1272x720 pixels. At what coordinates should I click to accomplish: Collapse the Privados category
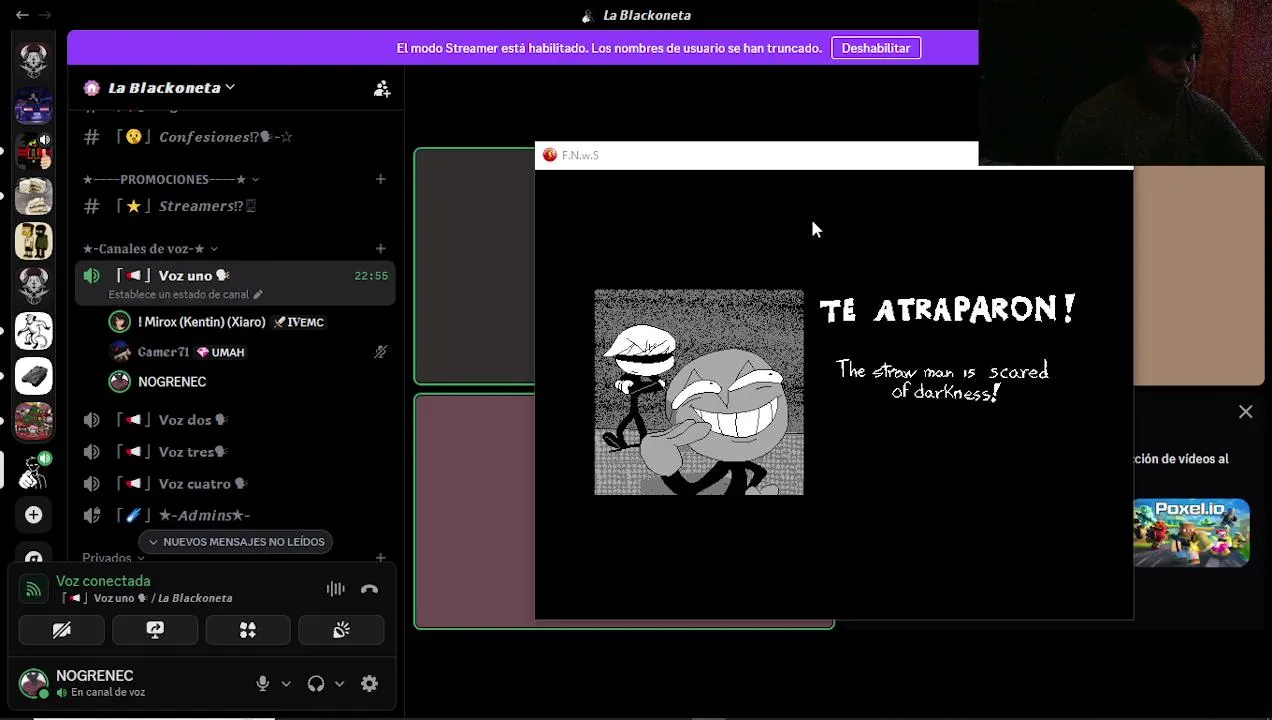pos(112,558)
